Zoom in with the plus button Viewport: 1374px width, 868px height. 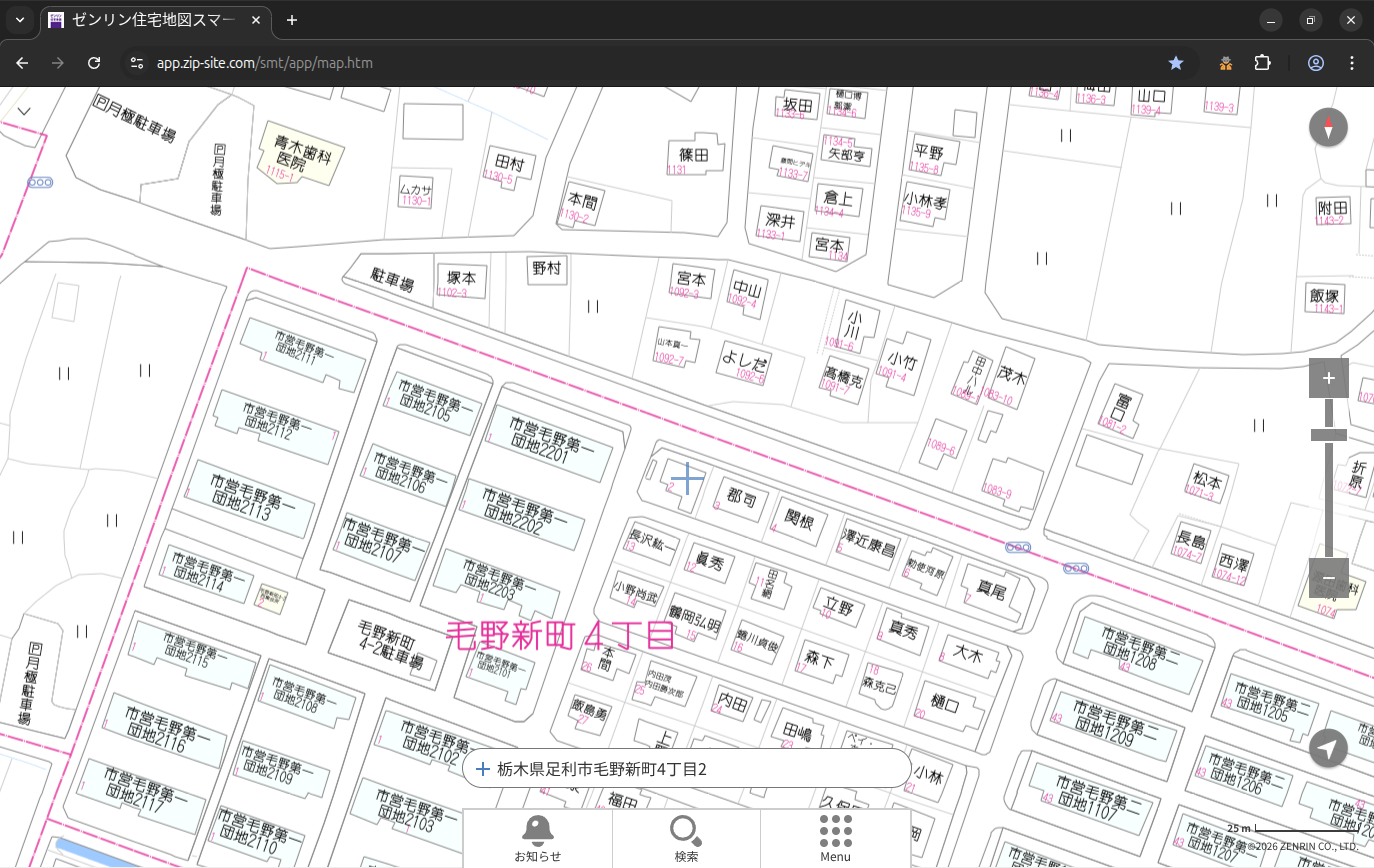(1328, 378)
